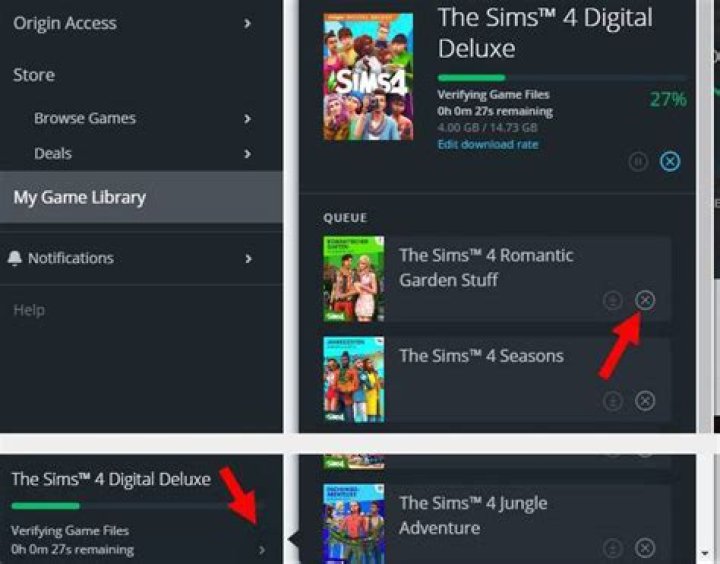Screen dimensions: 720x564
Task: Go to the Store section
Action: (x=34, y=75)
